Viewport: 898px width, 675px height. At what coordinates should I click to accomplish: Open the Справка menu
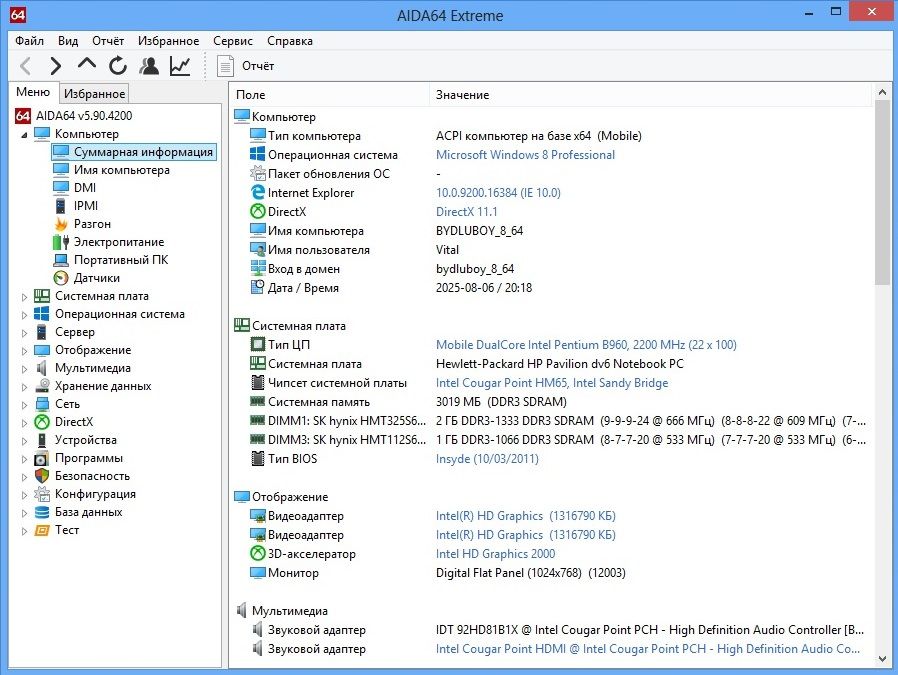click(290, 41)
